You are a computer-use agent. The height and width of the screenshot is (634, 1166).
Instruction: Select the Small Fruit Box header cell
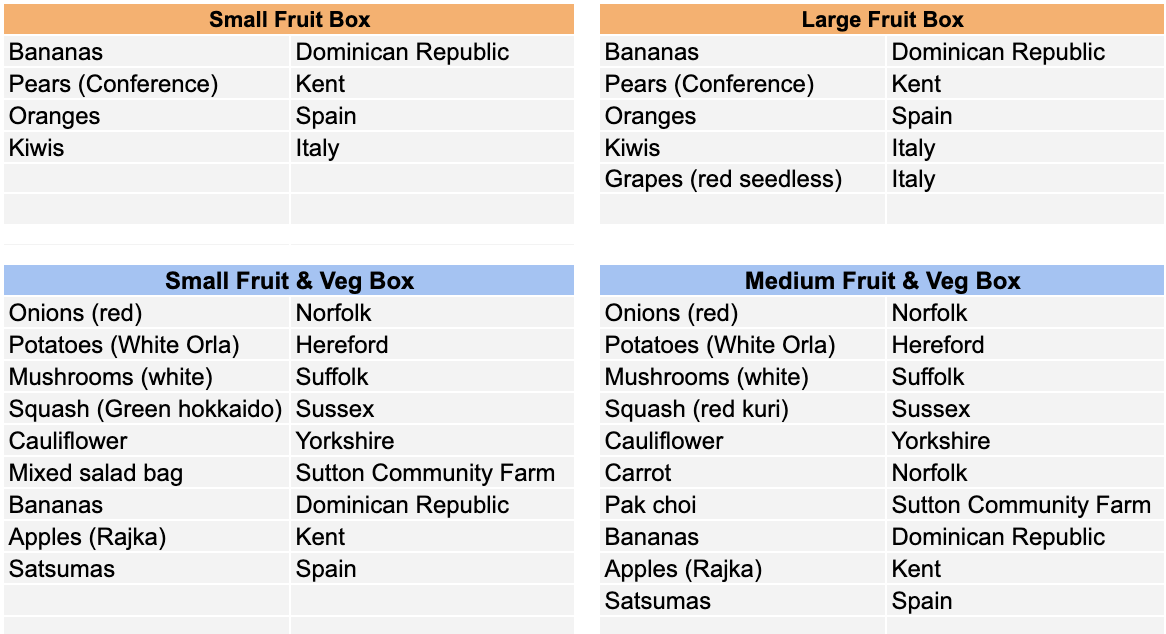click(x=289, y=19)
